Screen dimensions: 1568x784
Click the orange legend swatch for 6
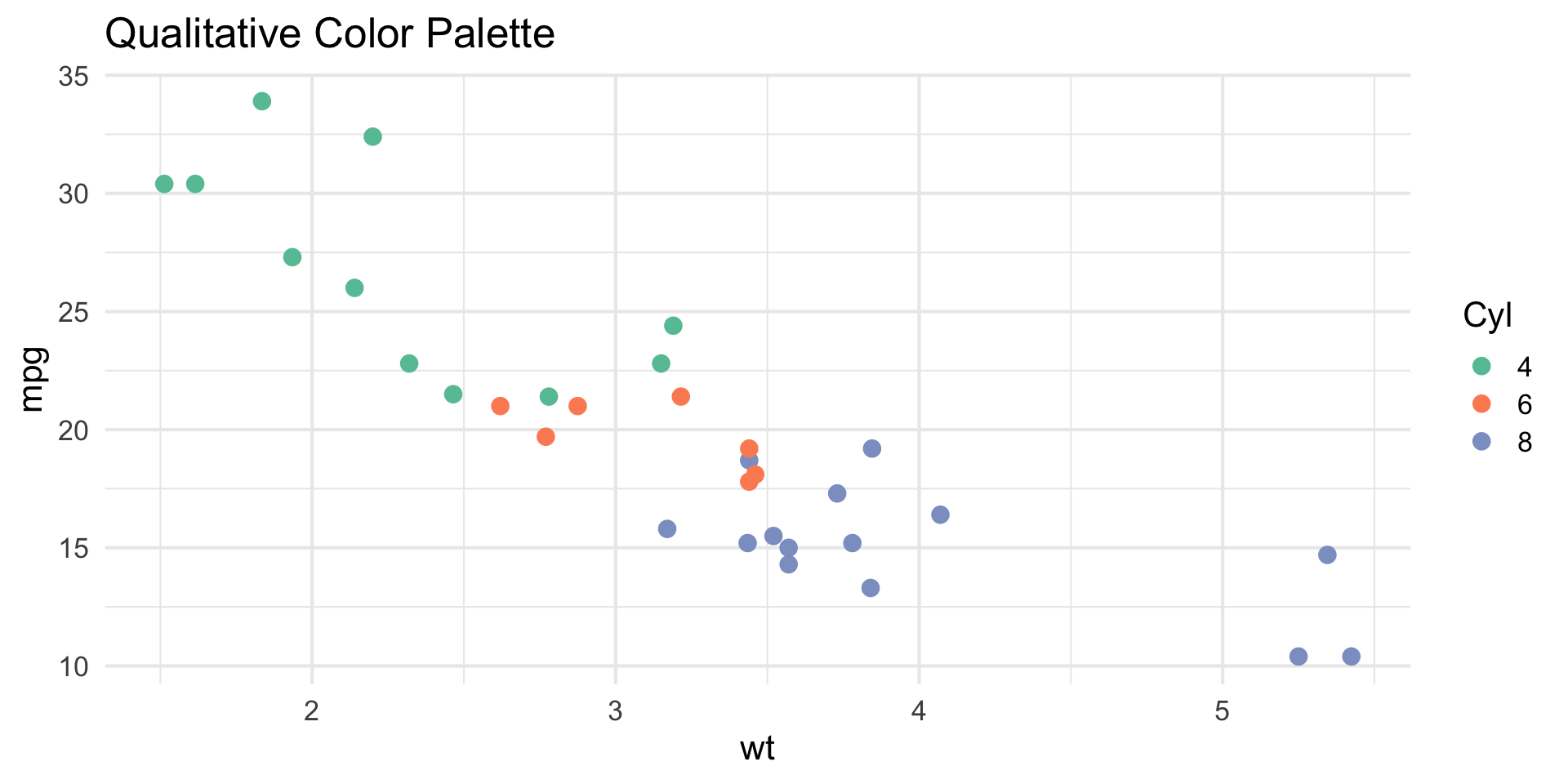[x=1481, y=404]
